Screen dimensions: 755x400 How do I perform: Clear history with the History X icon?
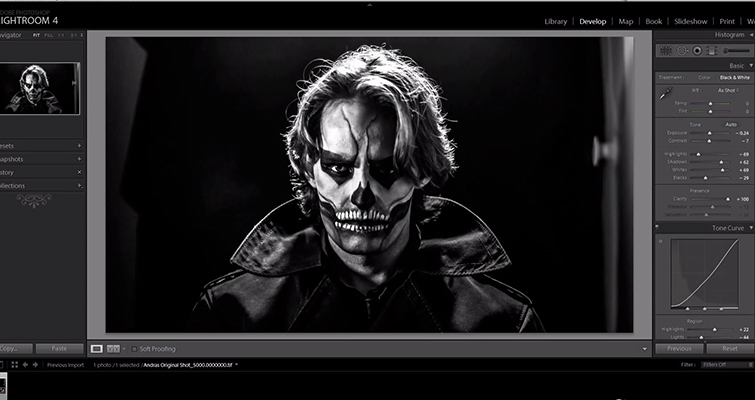79,172
